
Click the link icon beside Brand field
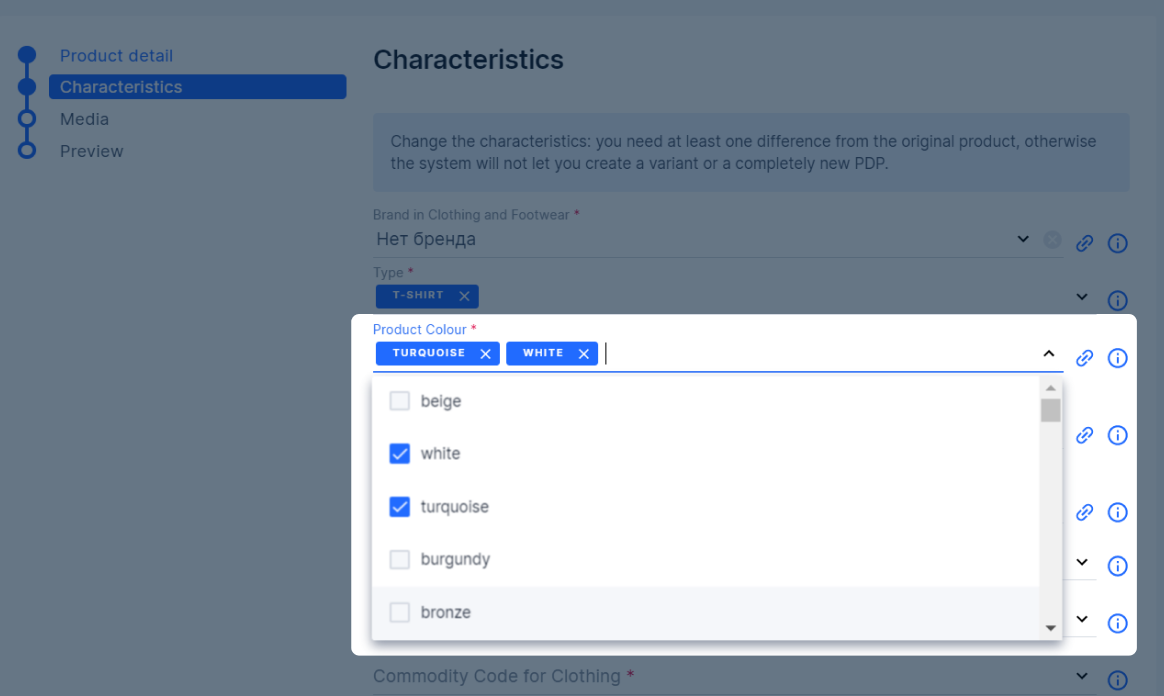pos(1085,243)
